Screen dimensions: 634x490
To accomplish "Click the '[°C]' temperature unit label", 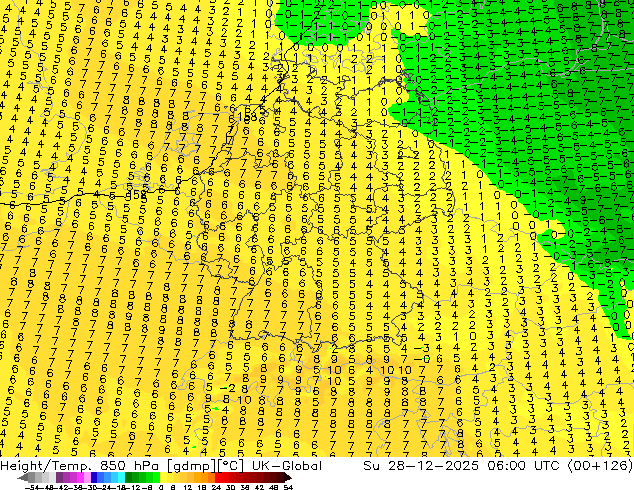I will 230,466.
